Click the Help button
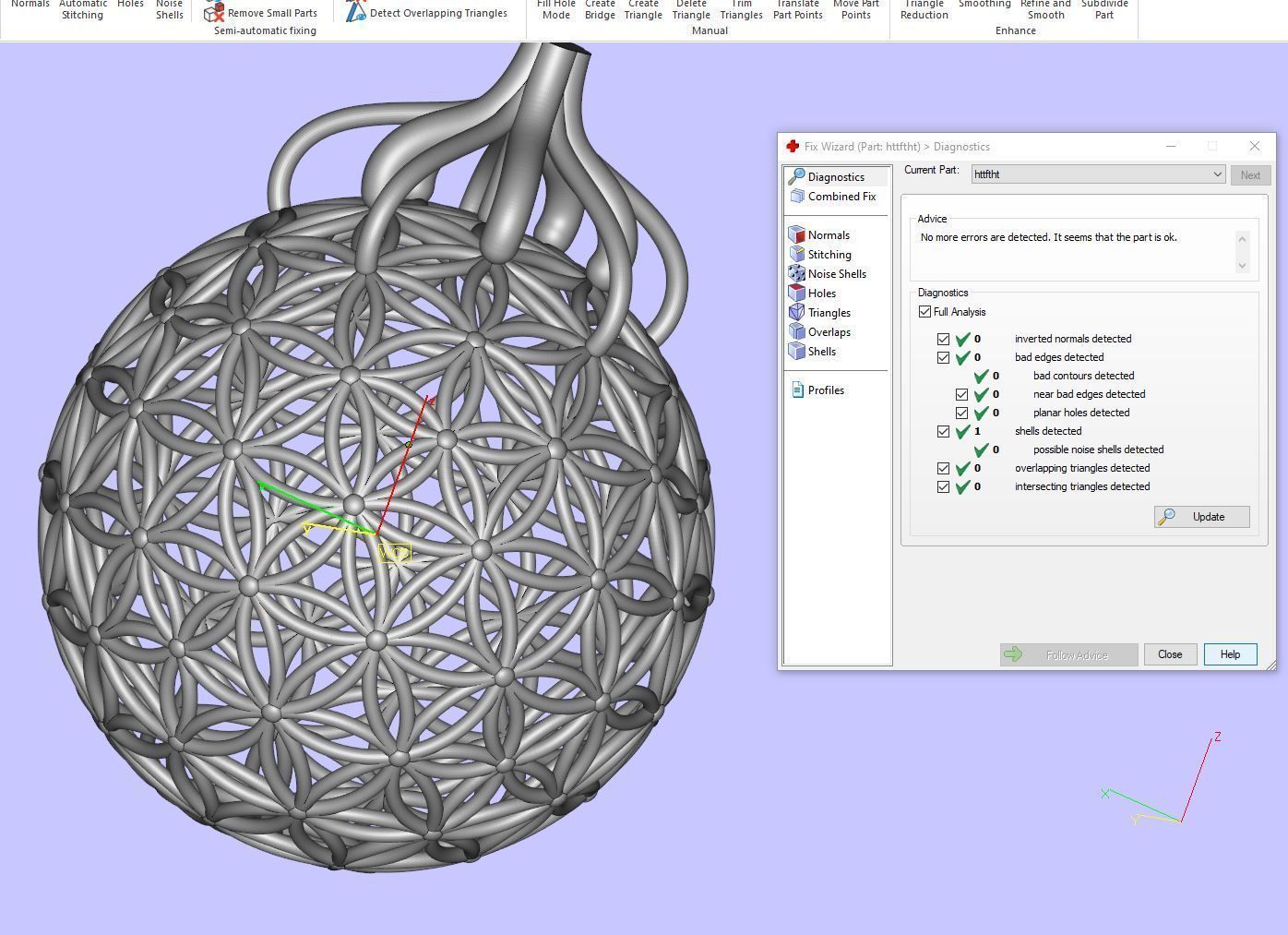This screenshot has width=1288, height=935. tap(1230, 654)
